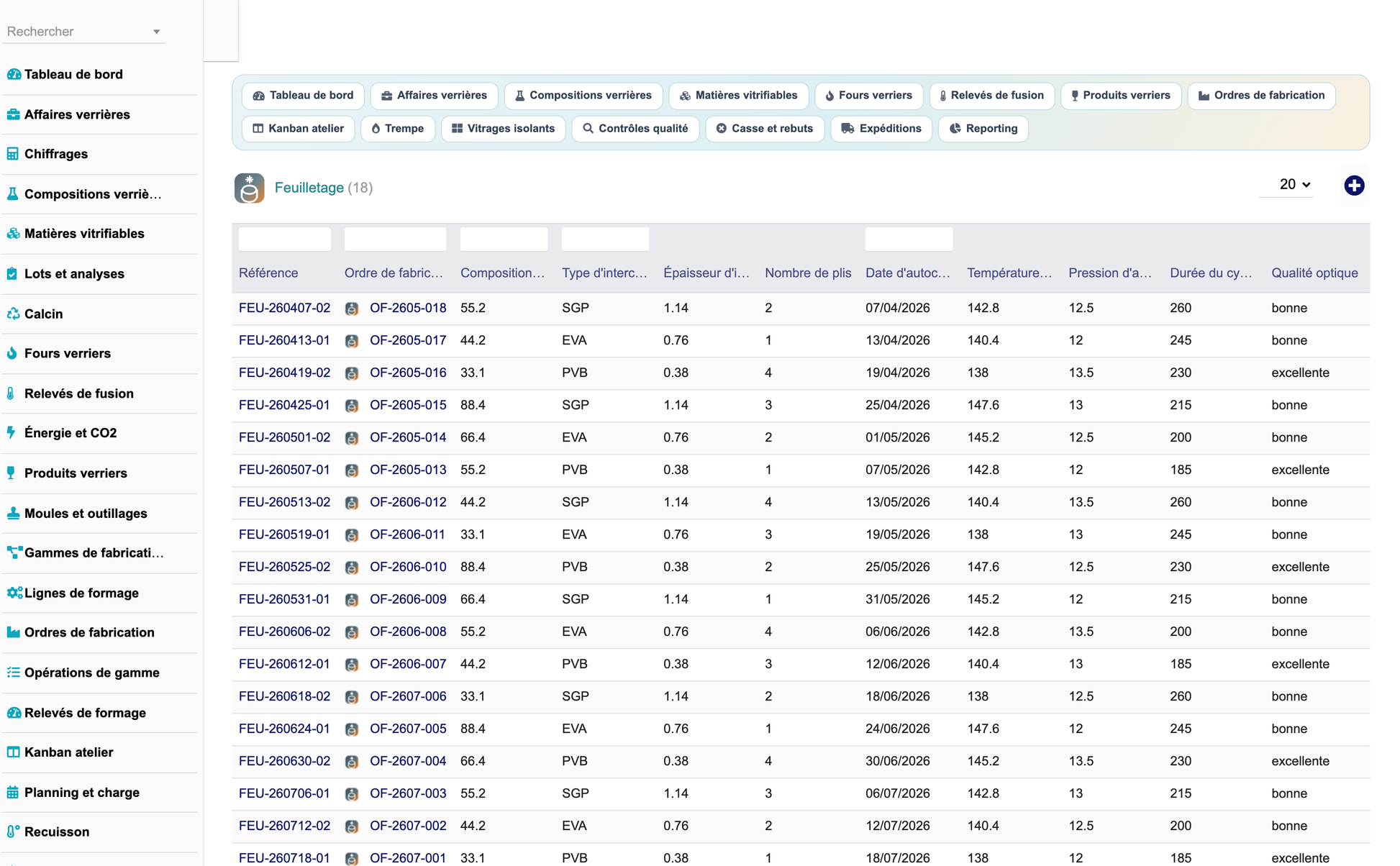Open the Relevés de fusion top tab
1400x866 pixels.
pyautogui.click(x=991, y=96)
